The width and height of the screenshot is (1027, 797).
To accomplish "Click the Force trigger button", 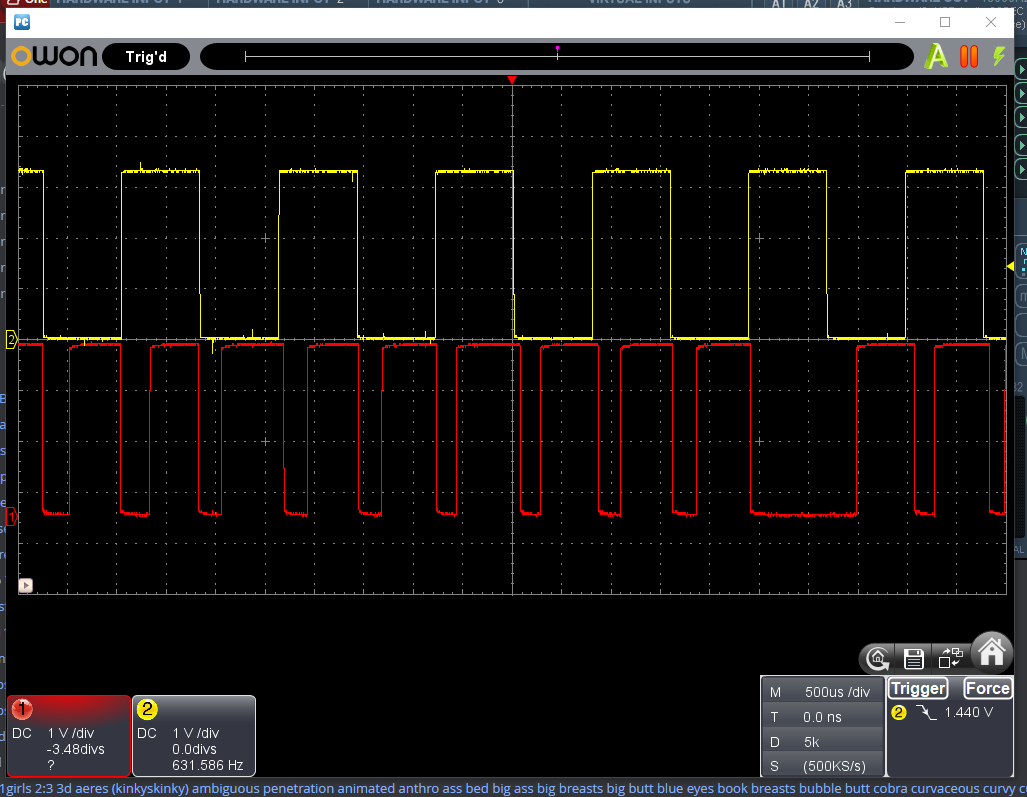I will [988, 688].
